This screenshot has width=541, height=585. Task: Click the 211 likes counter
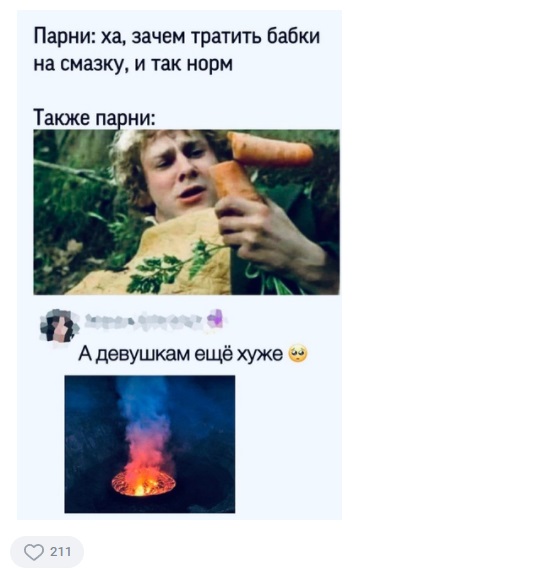(60, 552)
